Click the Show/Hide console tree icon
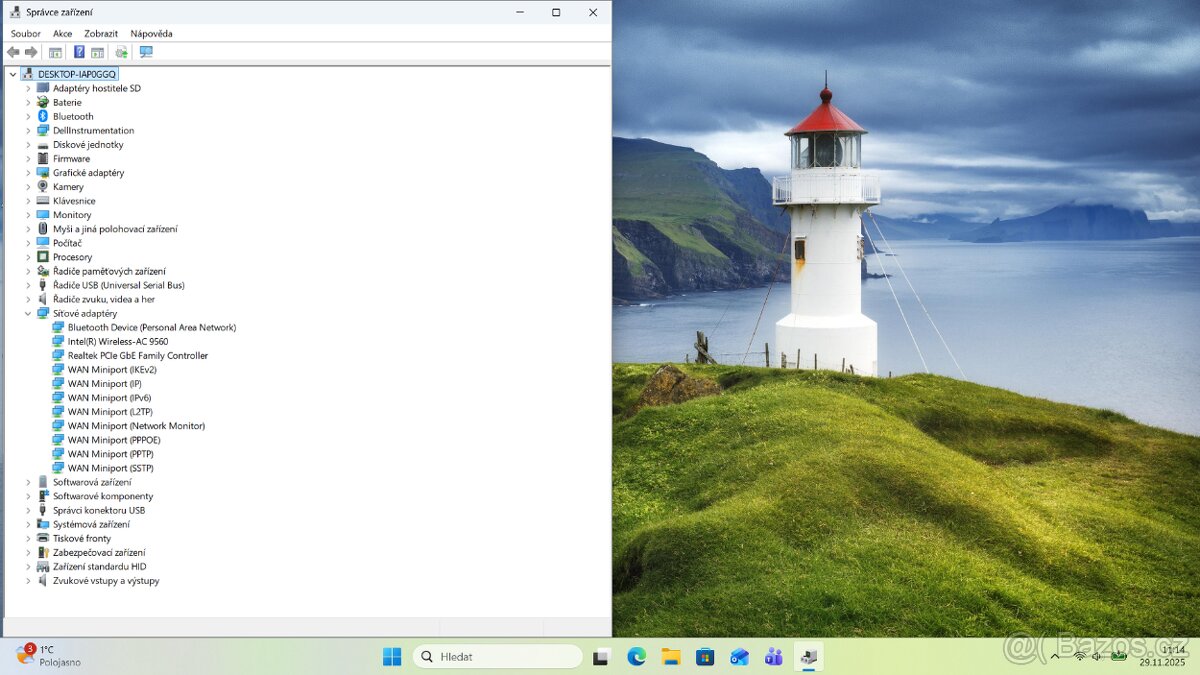 [x=55, y=52]
